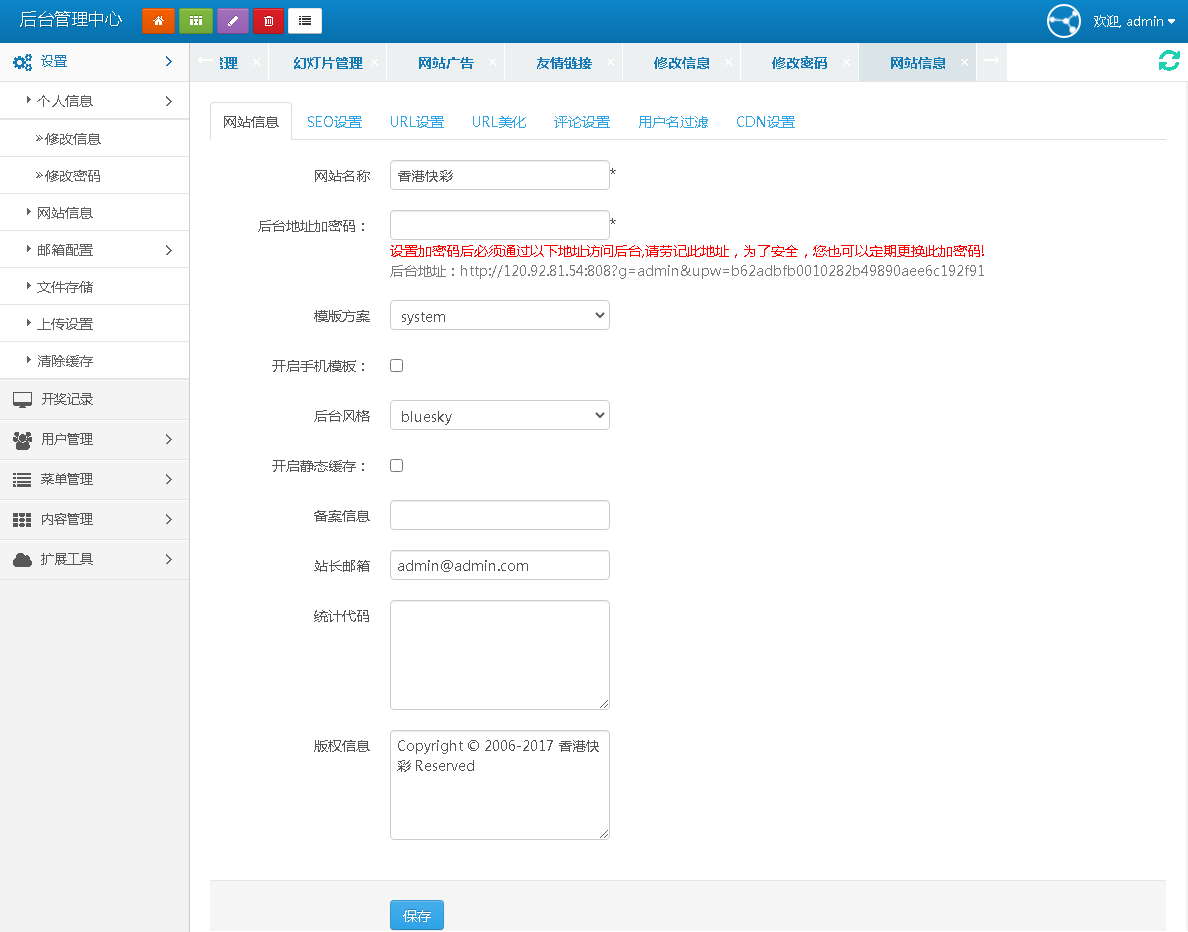Open the 模版方案 dropdown showing system
Image resolution: width=1188 pixels, height=932 pixels.
click(499, 315)
